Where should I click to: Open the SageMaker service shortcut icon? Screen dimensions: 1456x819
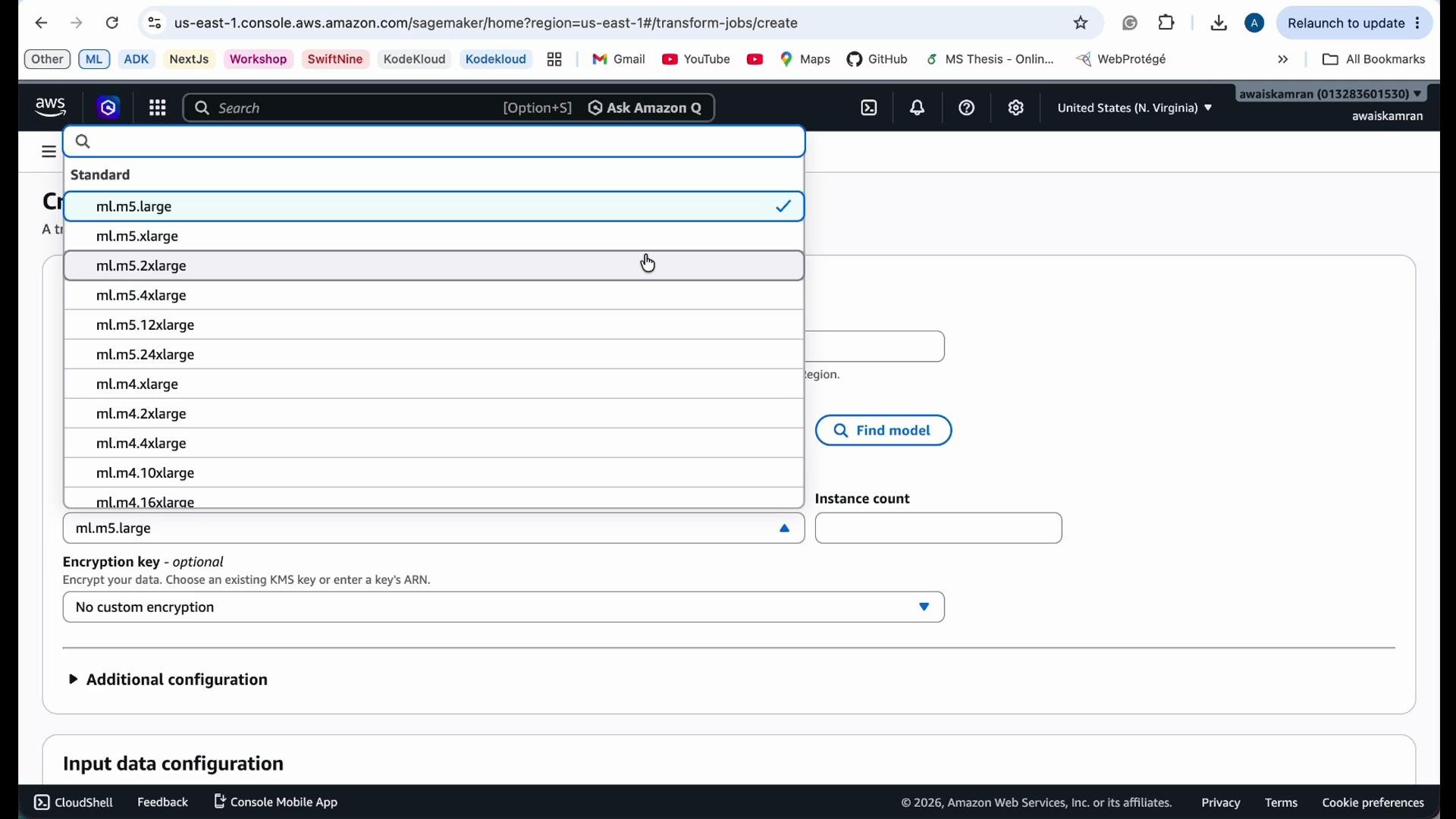click(109, 108)
